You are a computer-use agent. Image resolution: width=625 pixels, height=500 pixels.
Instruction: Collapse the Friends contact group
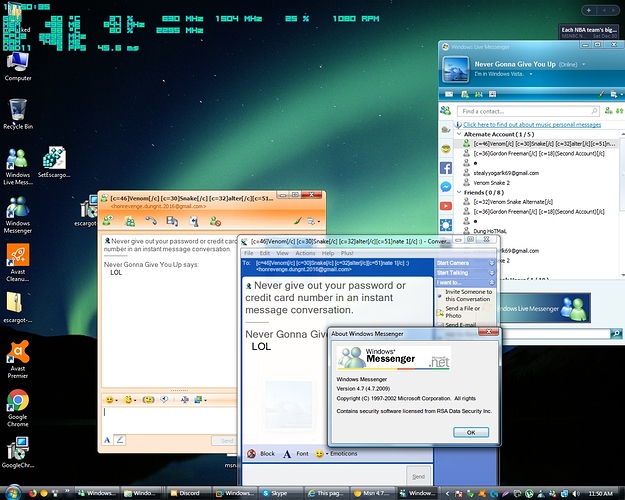click(x=459, y=192)
